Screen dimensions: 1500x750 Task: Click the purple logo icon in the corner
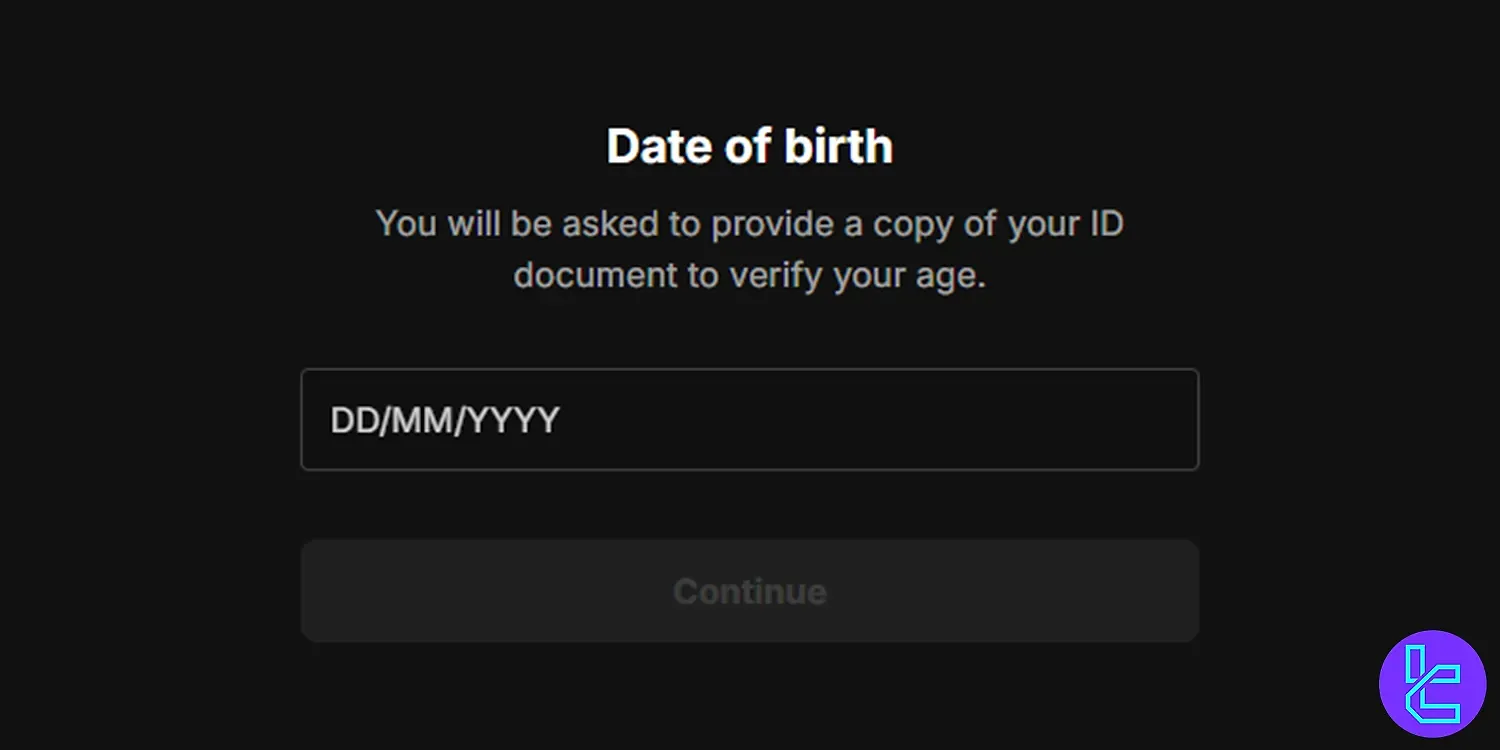(x=1432, y=683)
